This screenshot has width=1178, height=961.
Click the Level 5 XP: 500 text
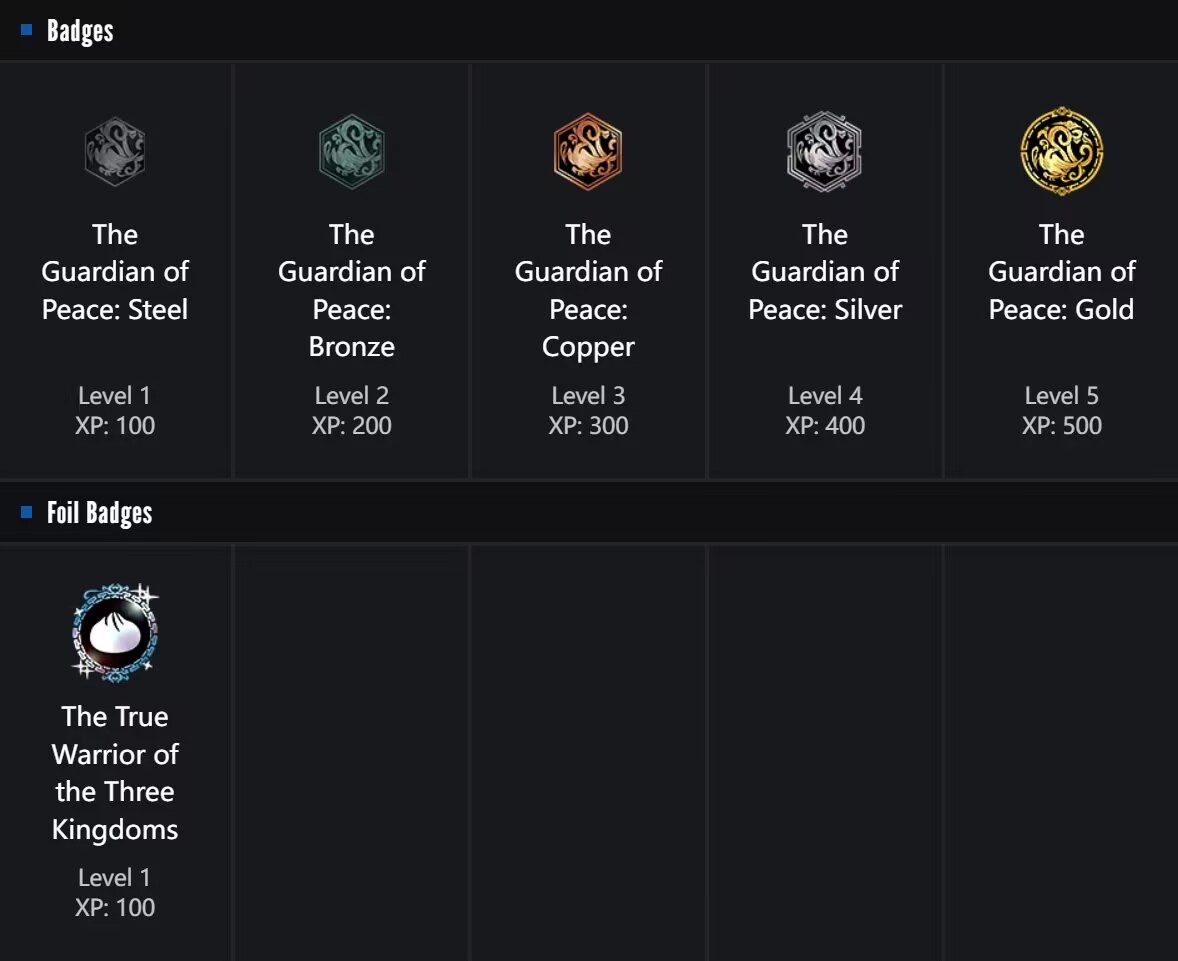[x=1061, y=410]
